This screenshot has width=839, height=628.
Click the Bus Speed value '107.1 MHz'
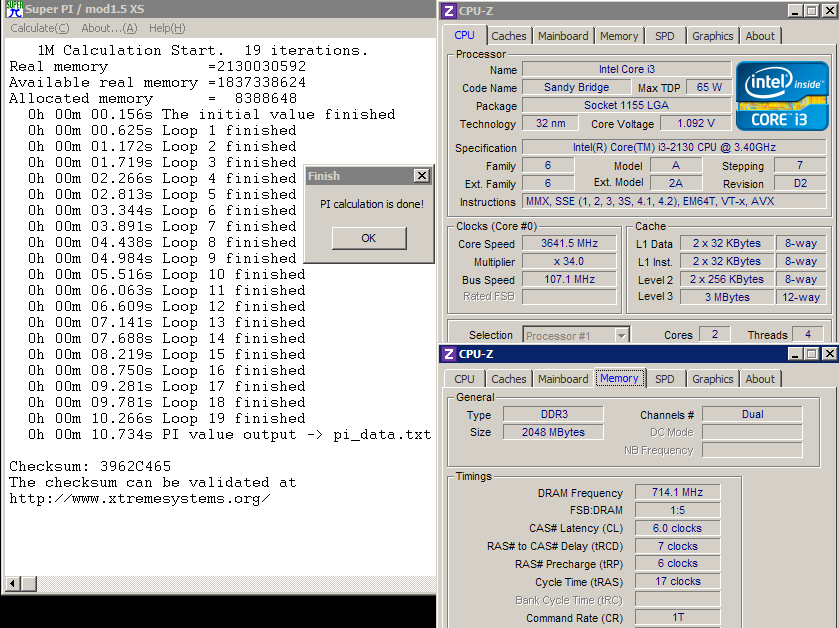(x=569, y=279)
